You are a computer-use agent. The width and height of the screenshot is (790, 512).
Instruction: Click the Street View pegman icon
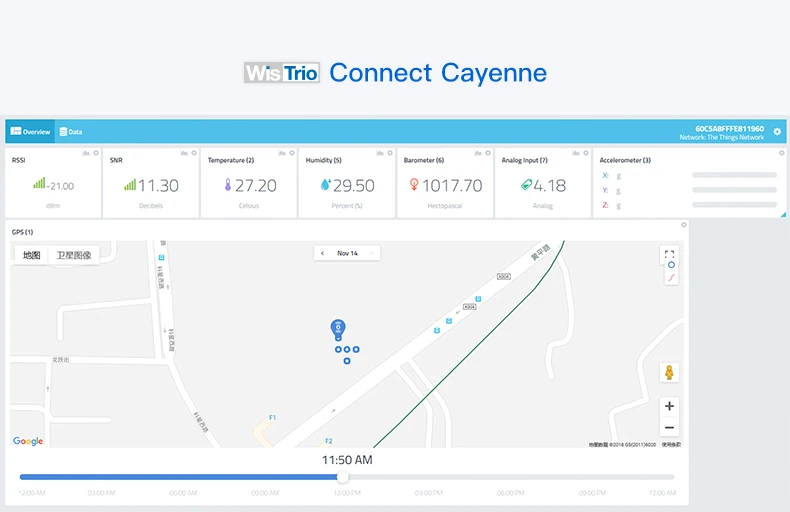669,372
